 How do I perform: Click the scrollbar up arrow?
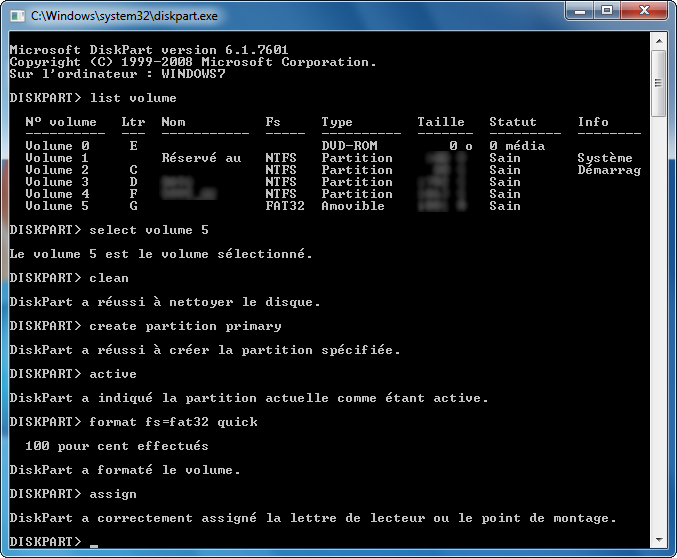(659, 41)
